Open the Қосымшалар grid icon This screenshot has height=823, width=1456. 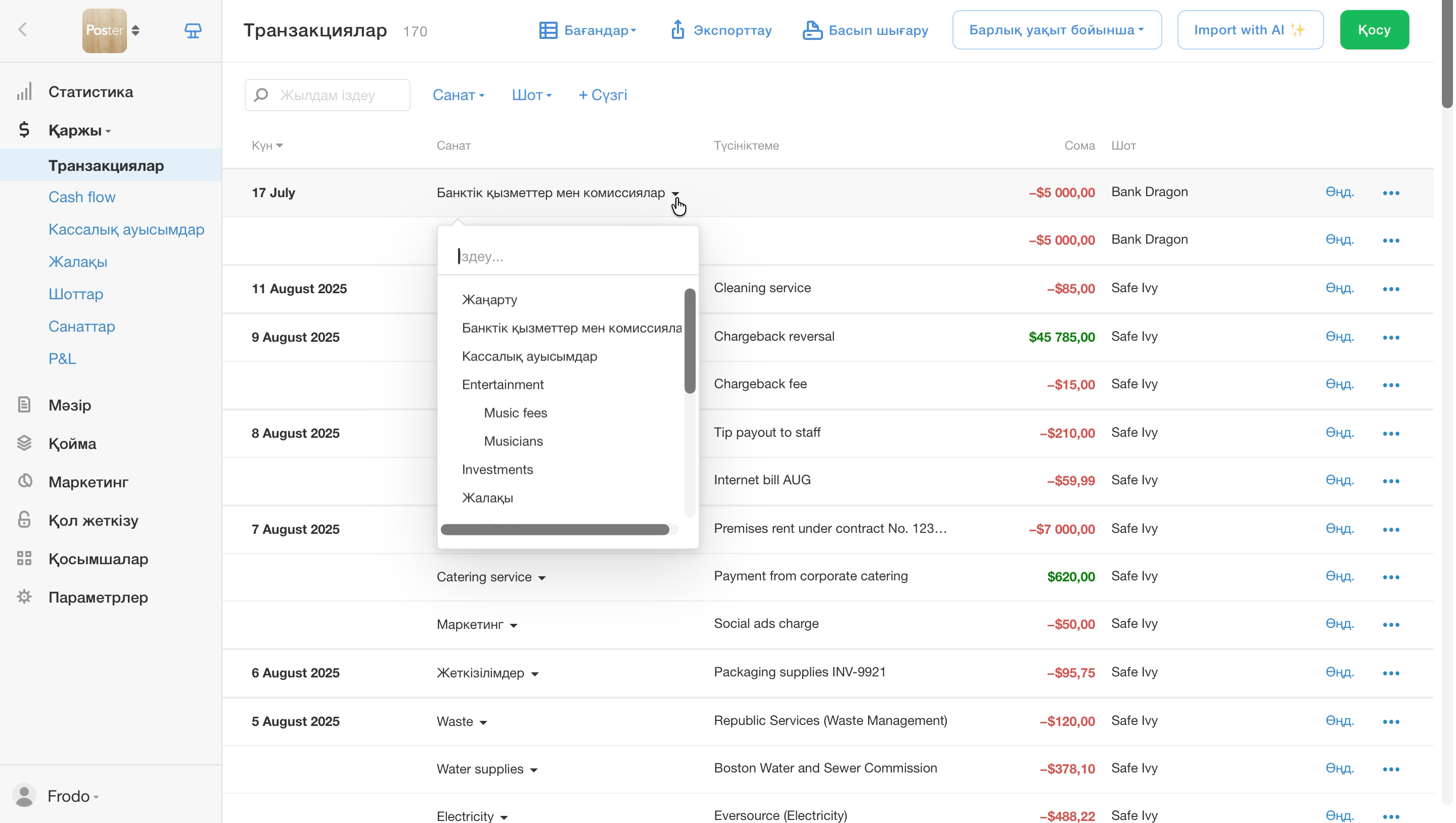click(24, 559)
